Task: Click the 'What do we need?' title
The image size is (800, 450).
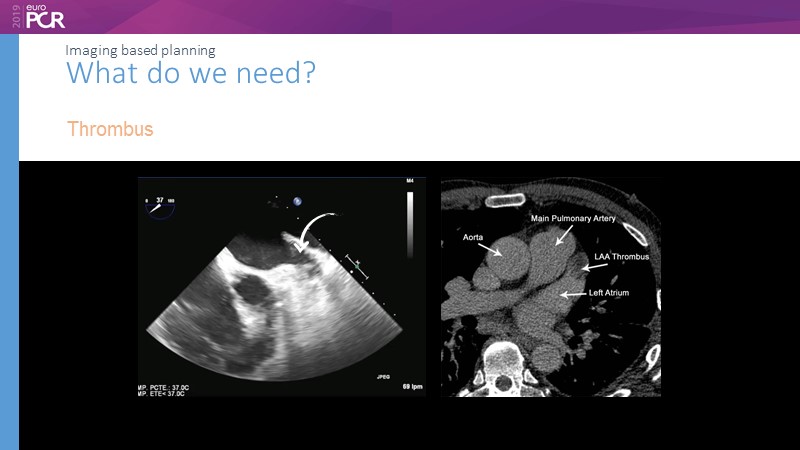Action: point(190,73)
